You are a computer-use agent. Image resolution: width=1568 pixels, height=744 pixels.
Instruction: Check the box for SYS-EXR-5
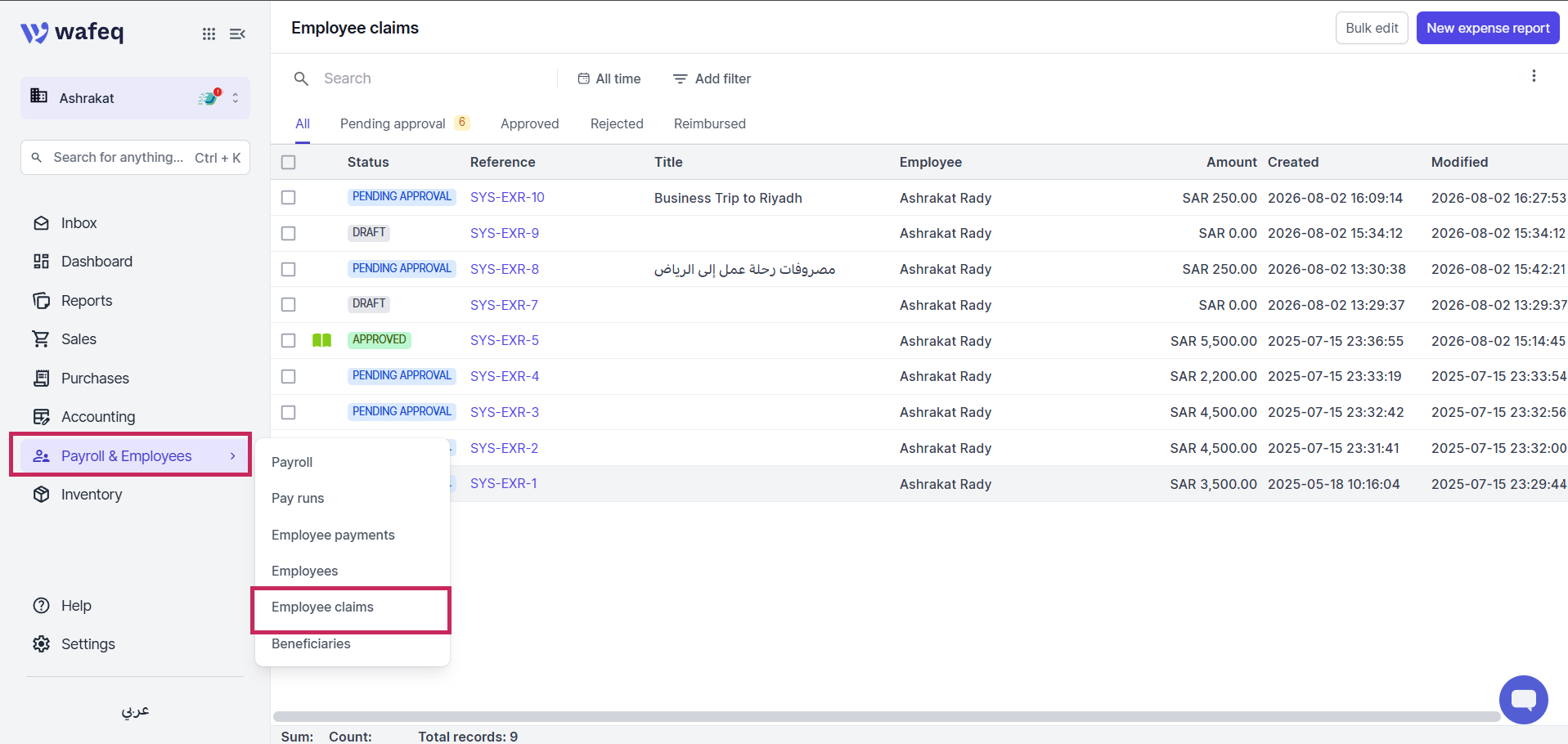click(x=288, y=340)
